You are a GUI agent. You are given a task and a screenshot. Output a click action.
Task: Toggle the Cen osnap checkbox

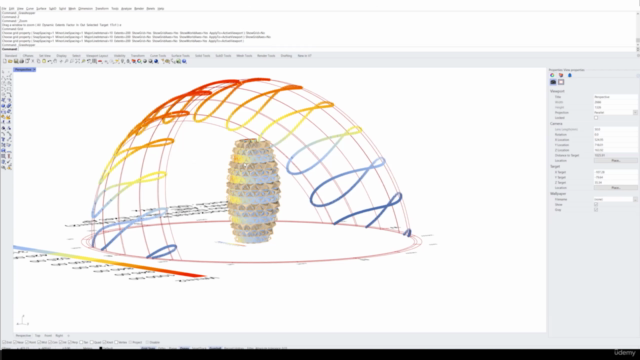coord(50,342)
